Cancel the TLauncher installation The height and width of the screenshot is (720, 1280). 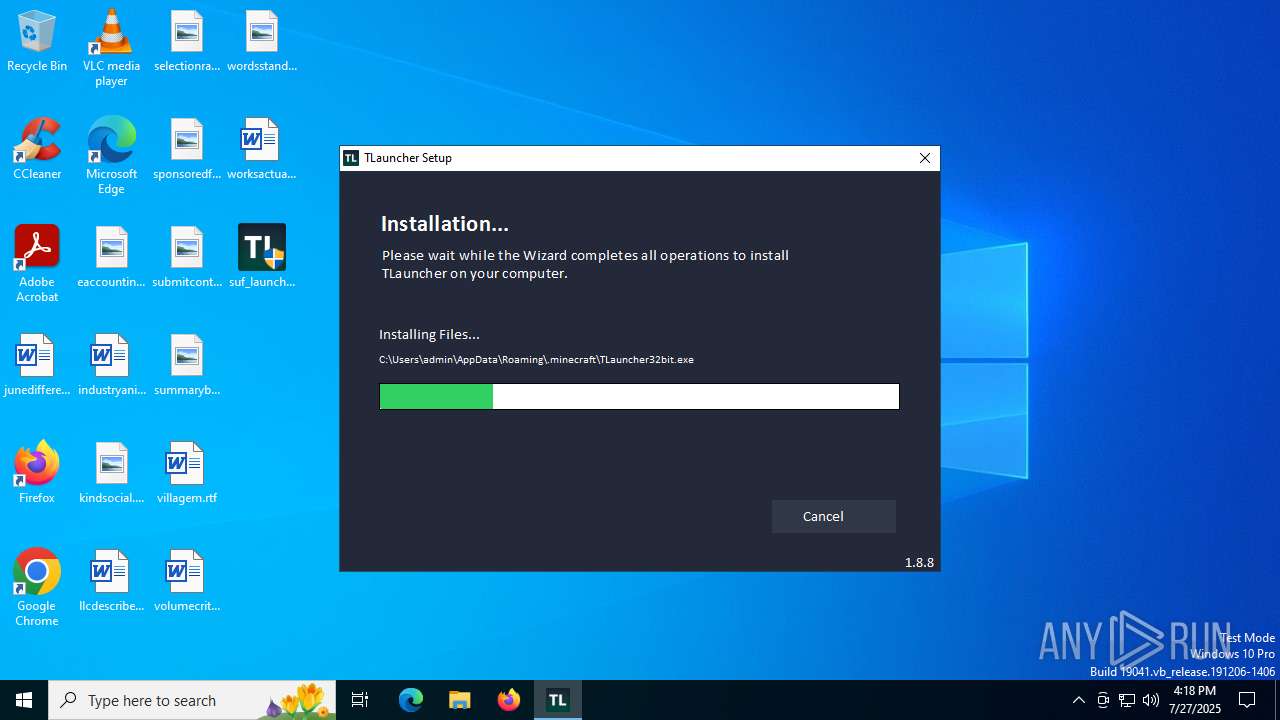tap(833, 516)
